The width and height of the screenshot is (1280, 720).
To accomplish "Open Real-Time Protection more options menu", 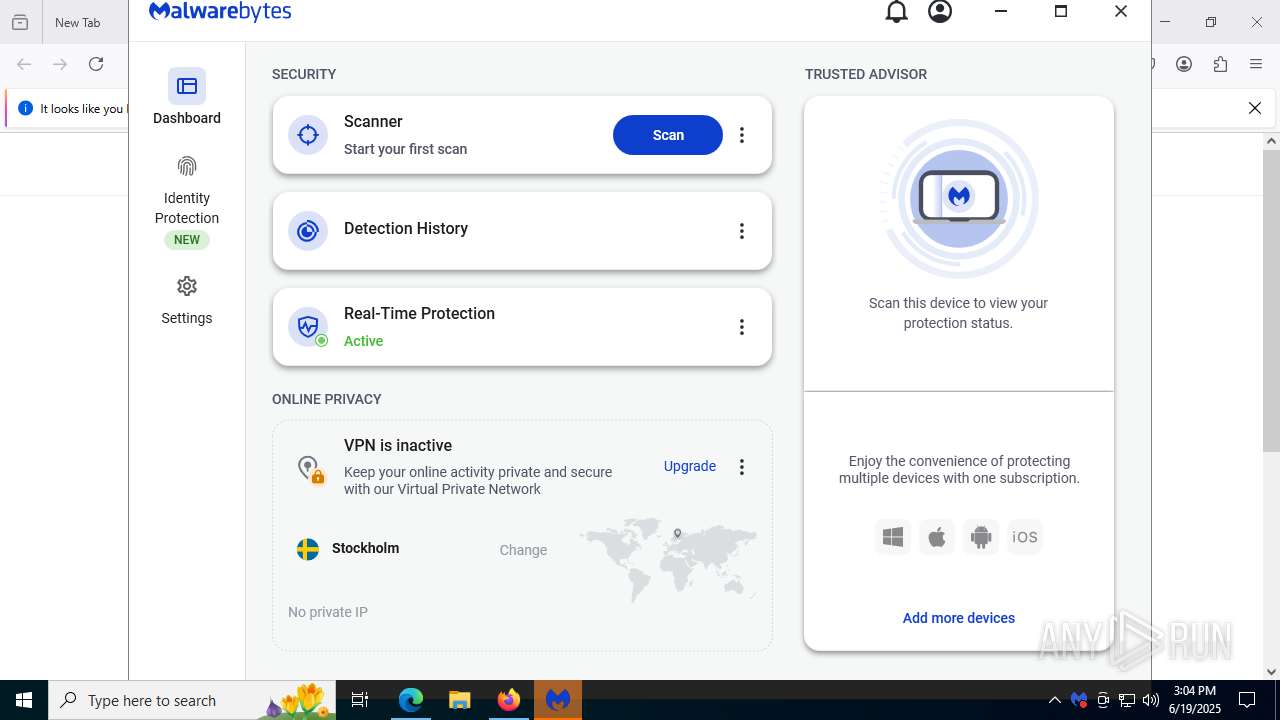I will pyautogui.click(x=742, y=327).
